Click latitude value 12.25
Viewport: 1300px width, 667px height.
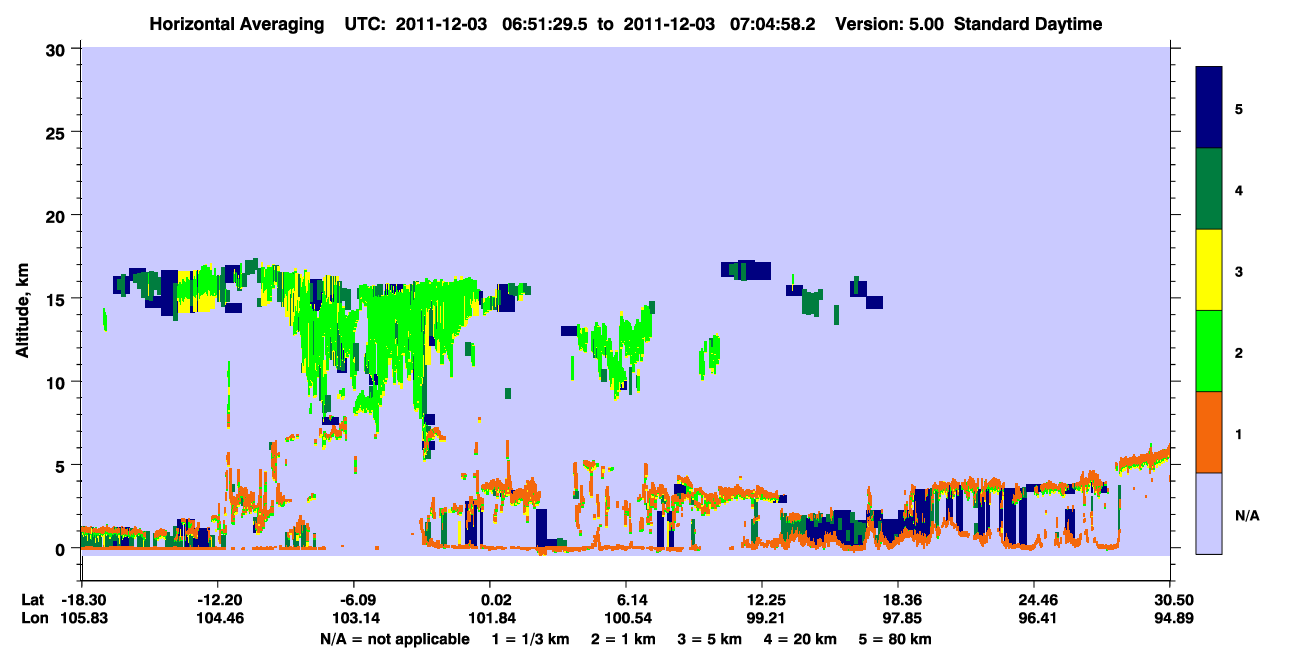coord(762,600)
